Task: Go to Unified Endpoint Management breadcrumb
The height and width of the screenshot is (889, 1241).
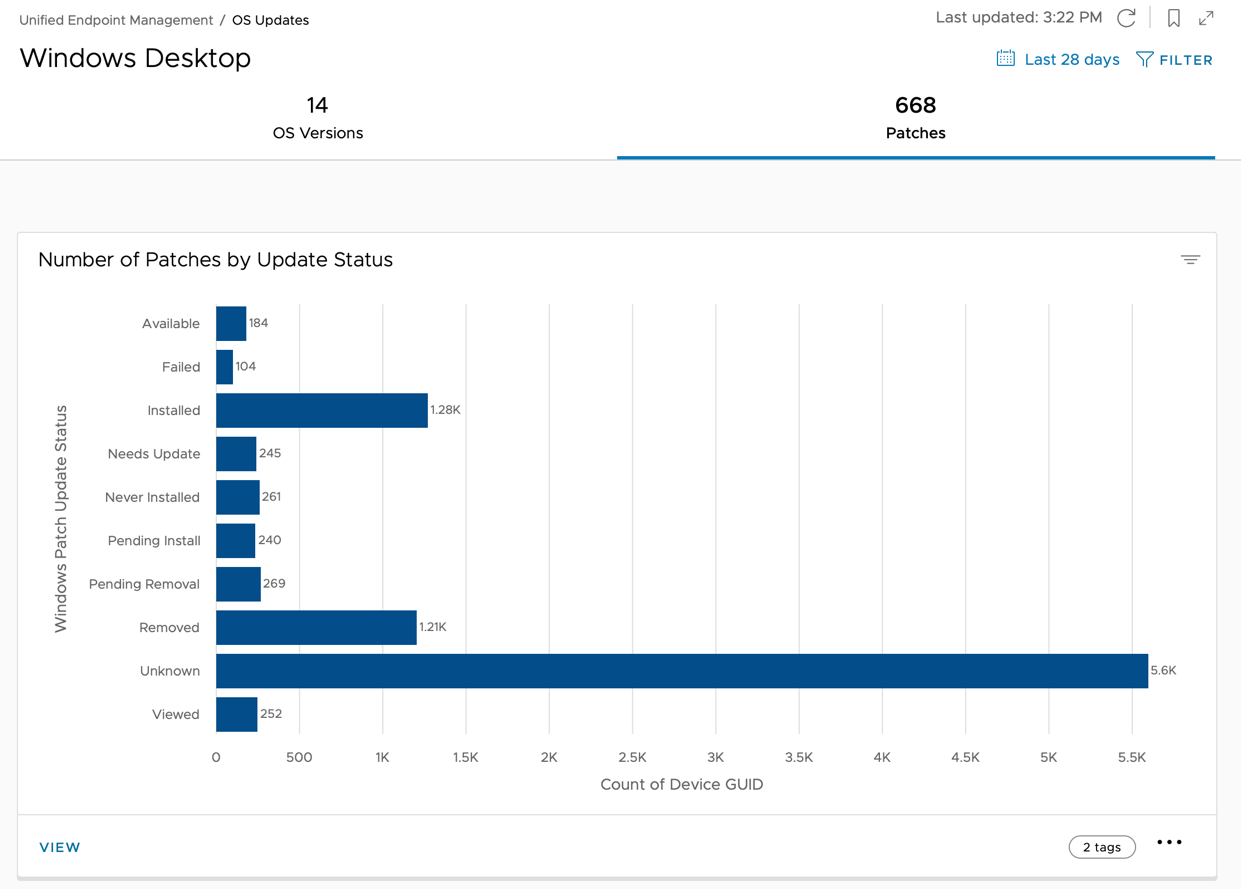Action: [x=116, y=20]
